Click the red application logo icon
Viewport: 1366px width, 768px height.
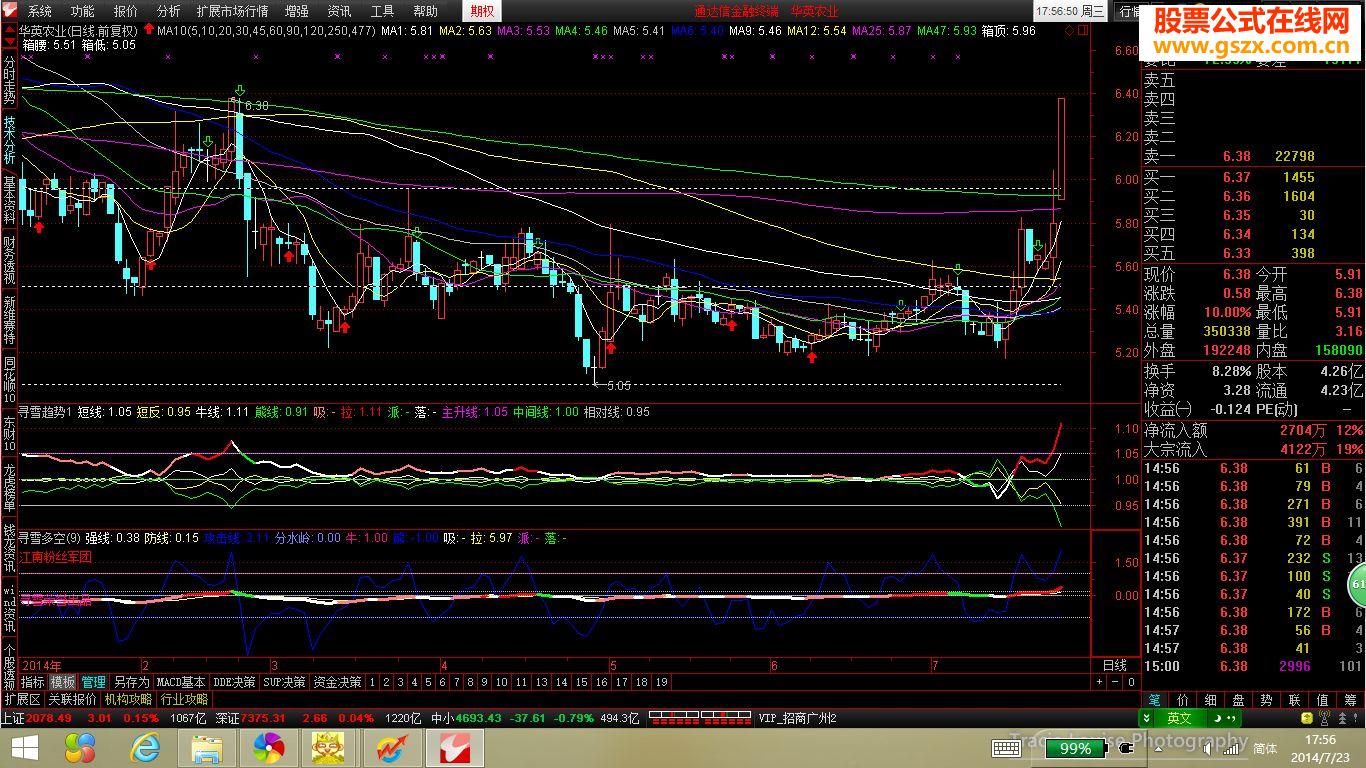10,11
